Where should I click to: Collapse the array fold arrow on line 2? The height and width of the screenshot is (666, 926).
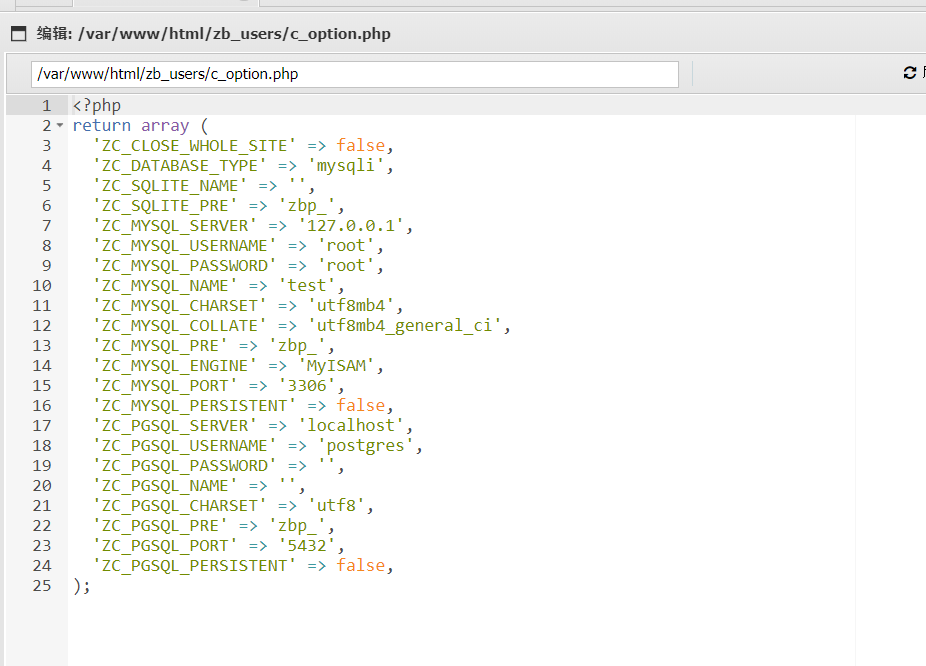coord(60,126)
